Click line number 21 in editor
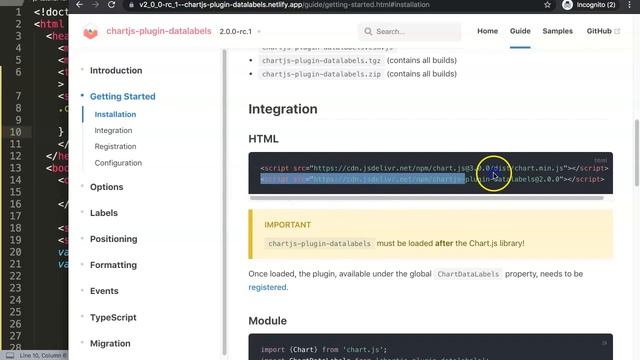 [15, 264]
